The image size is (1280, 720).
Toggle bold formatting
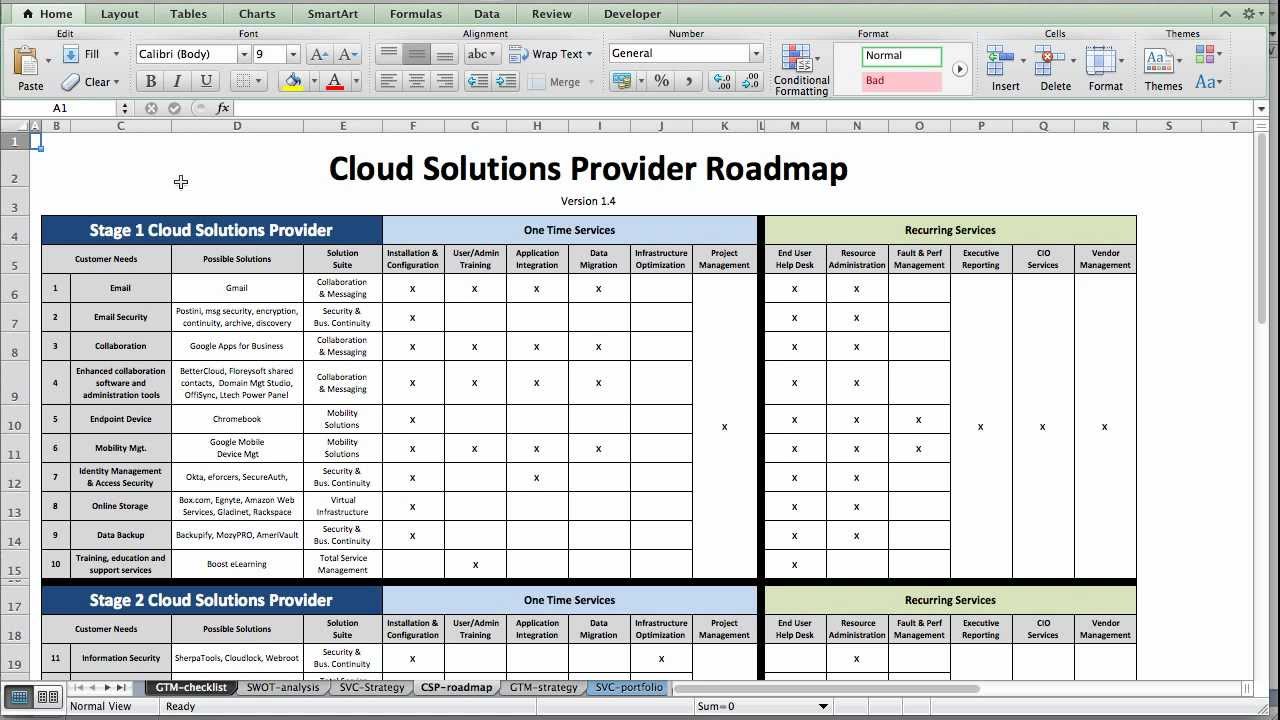tap(150, 82)
